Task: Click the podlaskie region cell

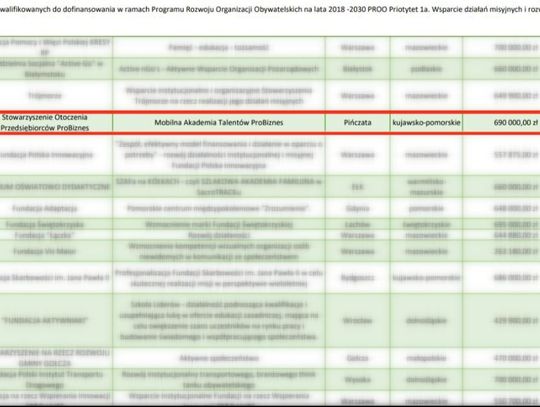Action: click(x=426, y=69)
